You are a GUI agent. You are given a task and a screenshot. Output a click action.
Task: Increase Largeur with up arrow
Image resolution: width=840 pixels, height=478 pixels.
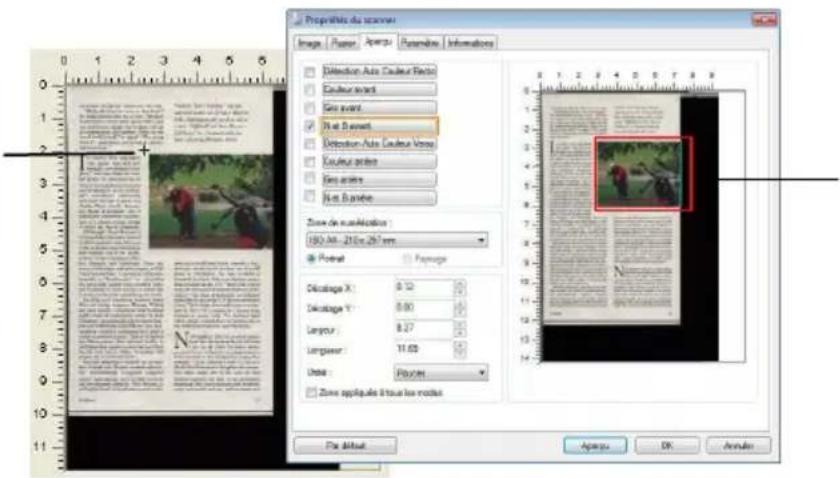pyautogui.click(x=460, y=324)
